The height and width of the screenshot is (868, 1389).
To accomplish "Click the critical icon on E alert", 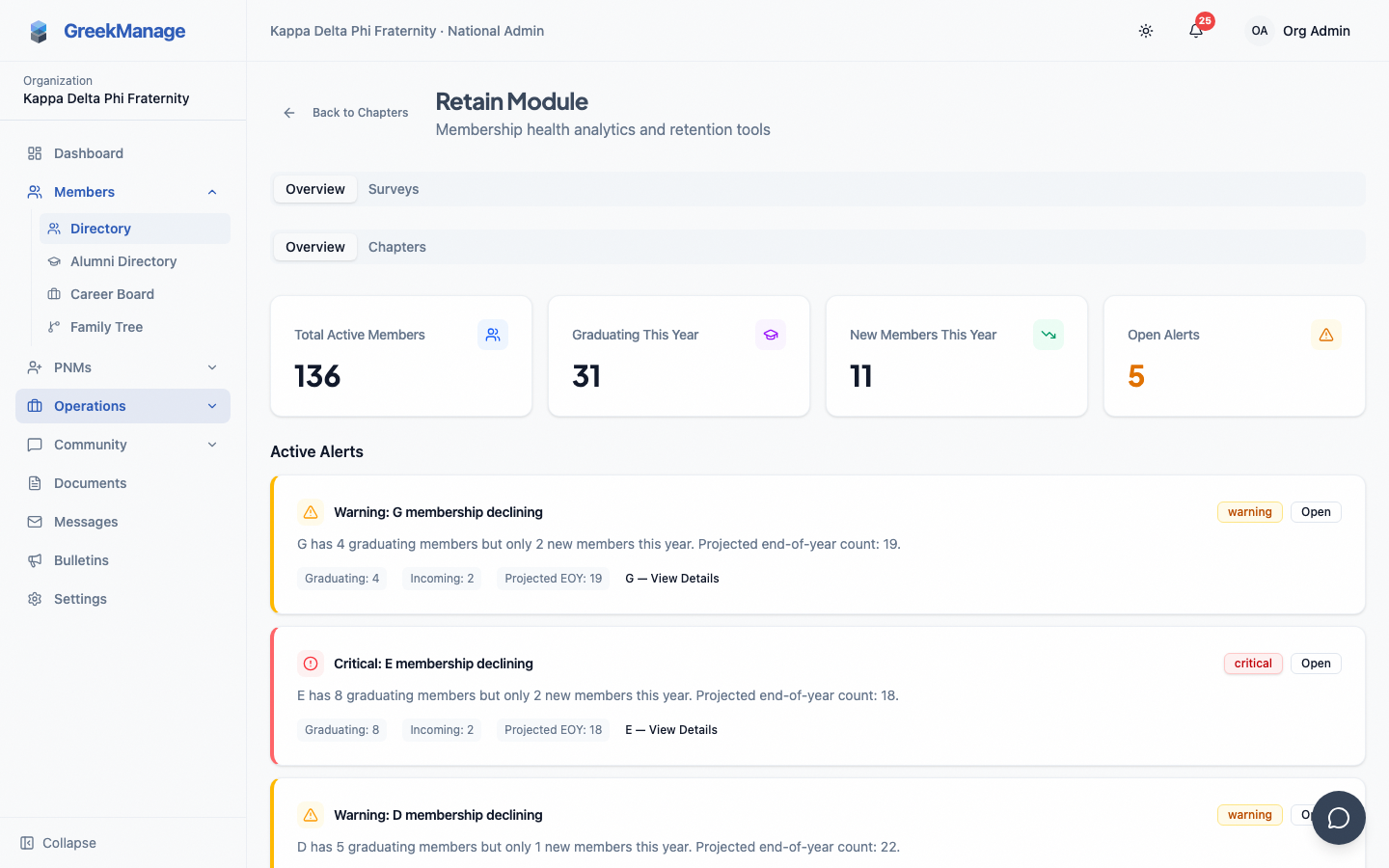I will [311, 664].
